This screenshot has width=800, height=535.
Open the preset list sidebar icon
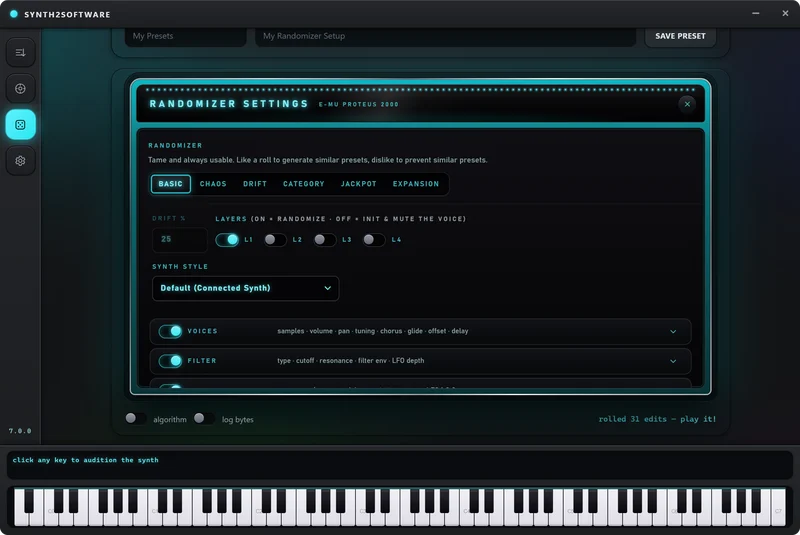(x=20, y=53)
